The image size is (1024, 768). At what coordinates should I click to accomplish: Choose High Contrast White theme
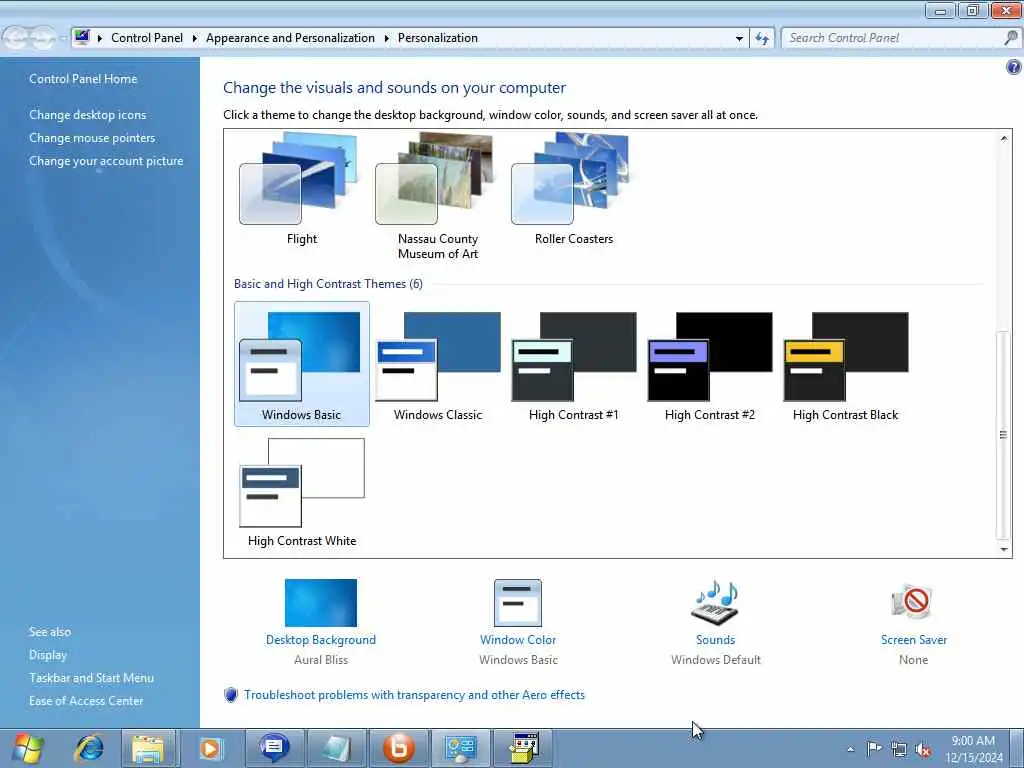coord(302,490)
